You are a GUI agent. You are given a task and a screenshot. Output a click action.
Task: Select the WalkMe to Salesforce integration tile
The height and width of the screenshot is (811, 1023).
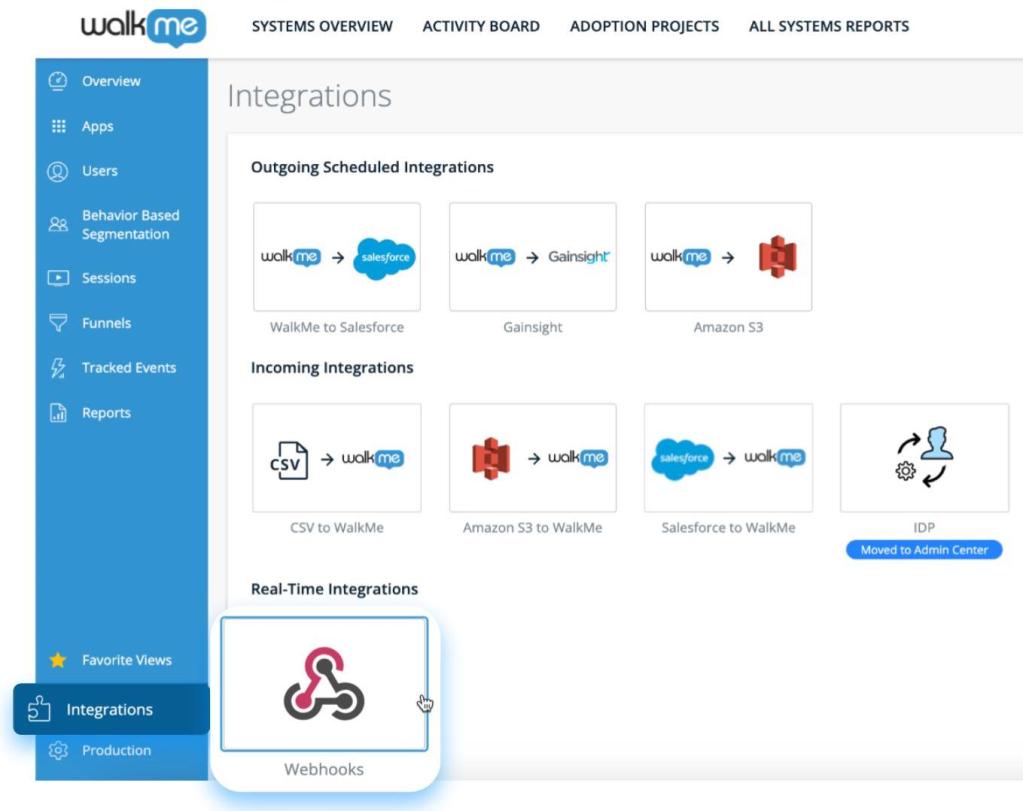tap(337, 257)
